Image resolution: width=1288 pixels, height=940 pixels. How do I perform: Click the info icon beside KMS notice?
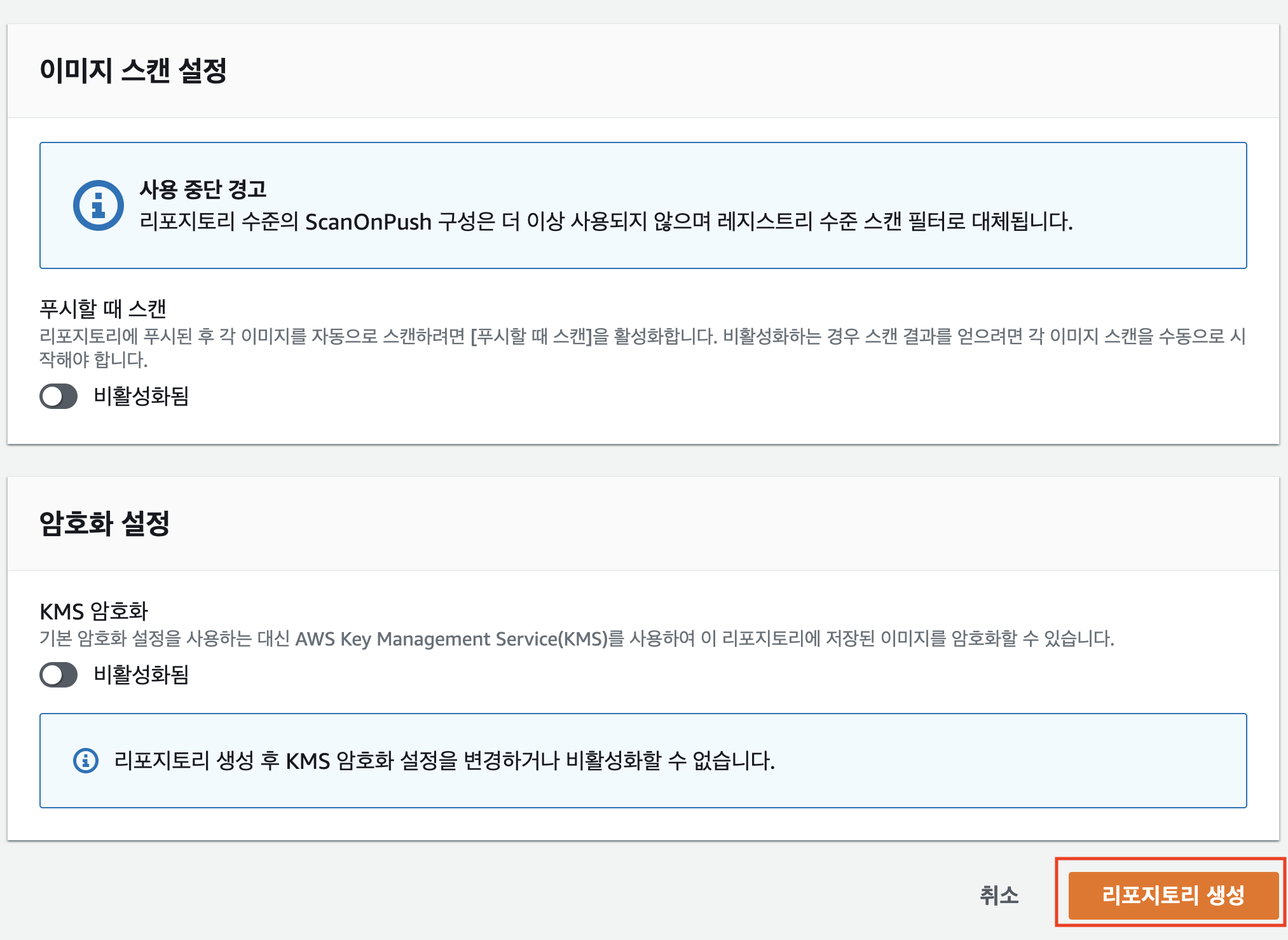click(86, 761)
